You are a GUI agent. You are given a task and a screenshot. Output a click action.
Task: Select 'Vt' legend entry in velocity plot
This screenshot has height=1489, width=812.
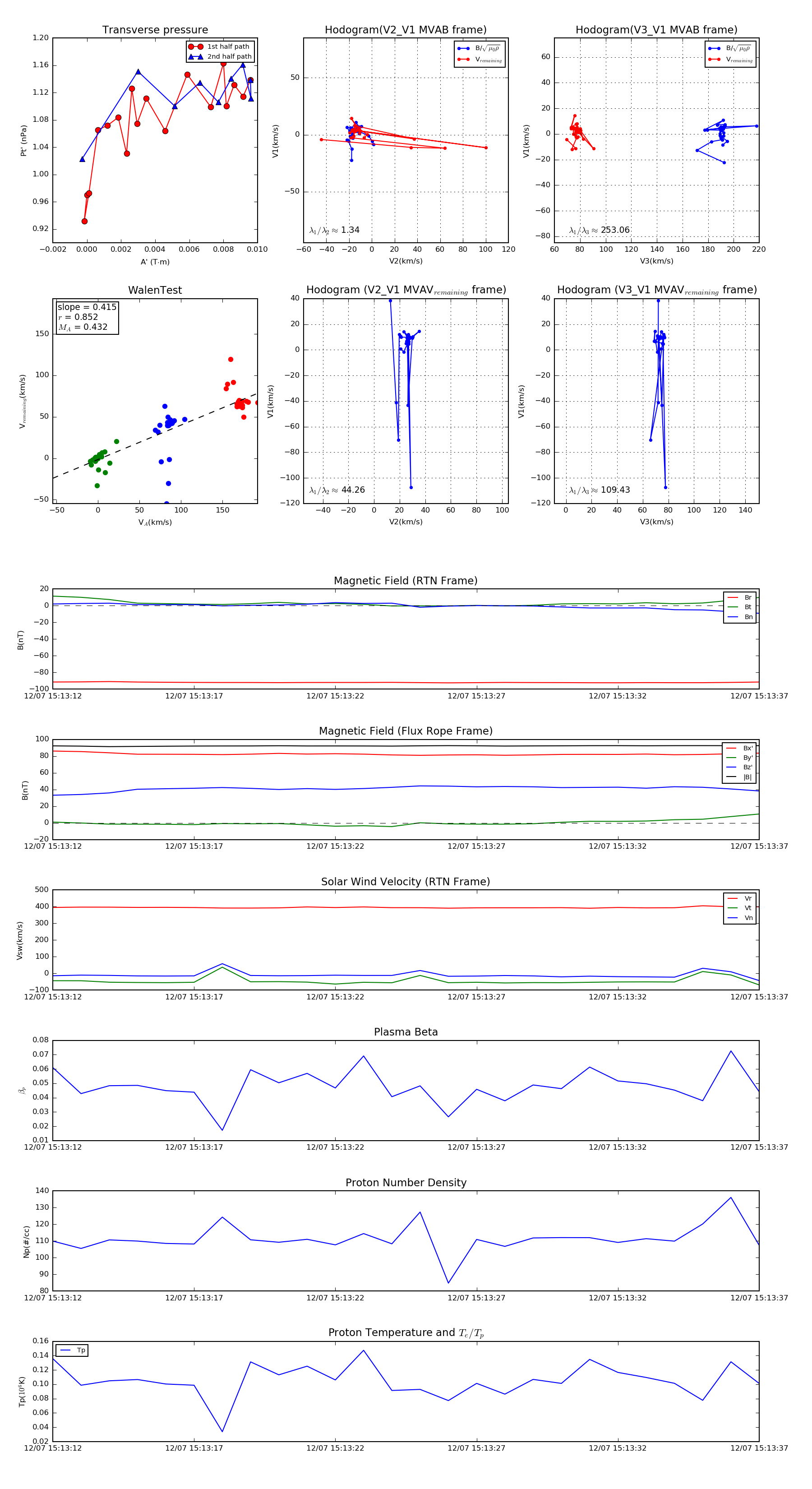pyautogui.click(x=740, y=908)
